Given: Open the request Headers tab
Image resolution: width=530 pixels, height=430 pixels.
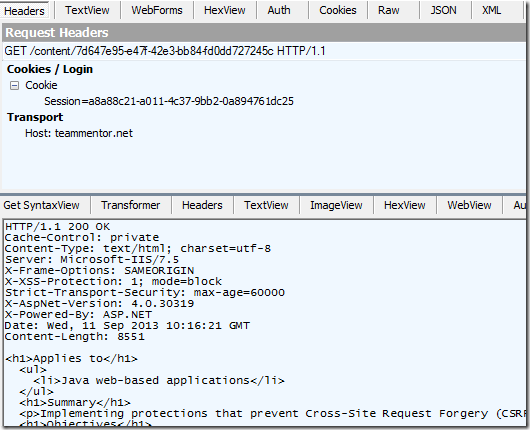Looking at the screenshot, I should pyautogui.click(x=24, y=10).
